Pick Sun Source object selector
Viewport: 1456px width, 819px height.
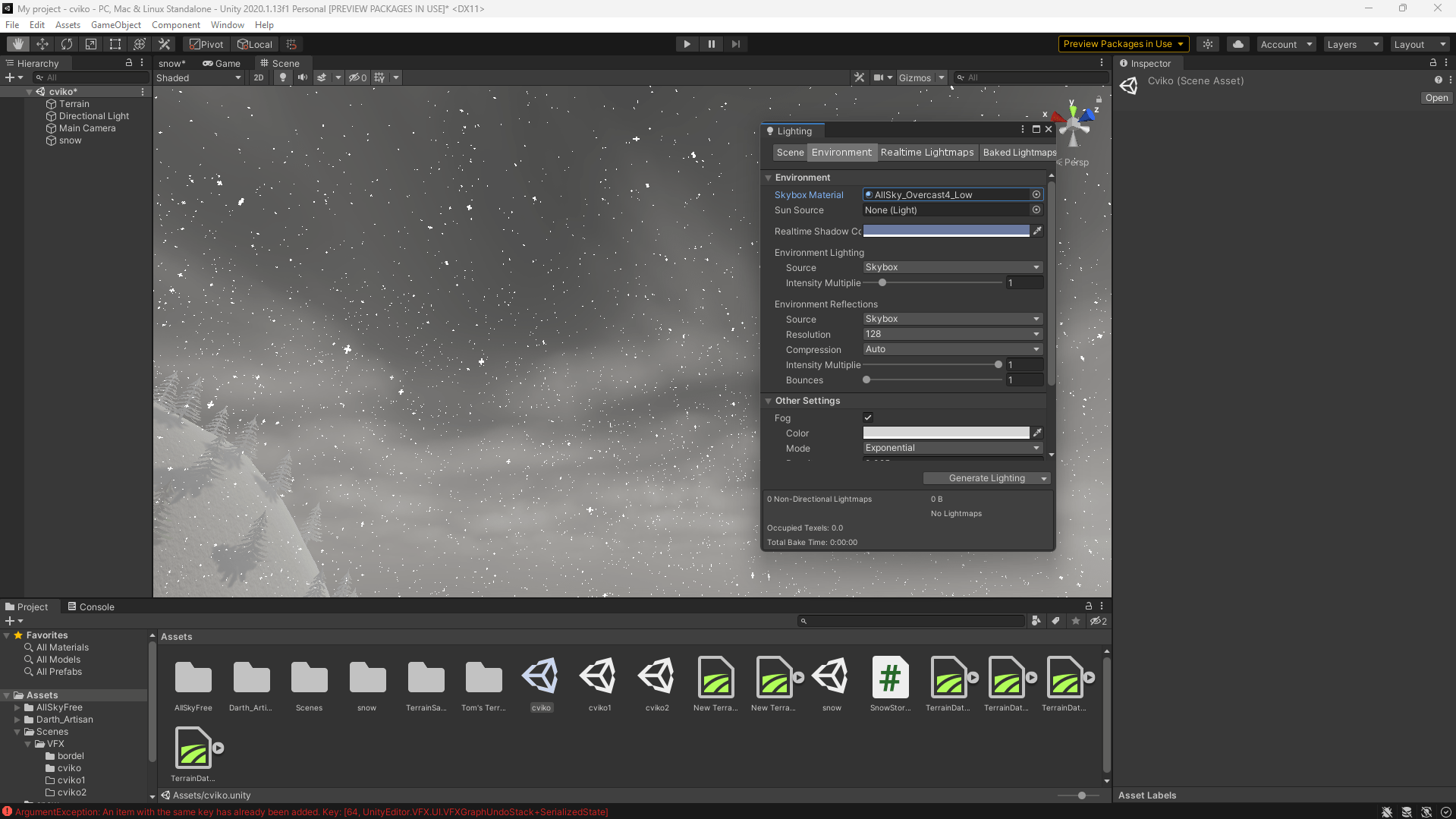point(1036,210)
